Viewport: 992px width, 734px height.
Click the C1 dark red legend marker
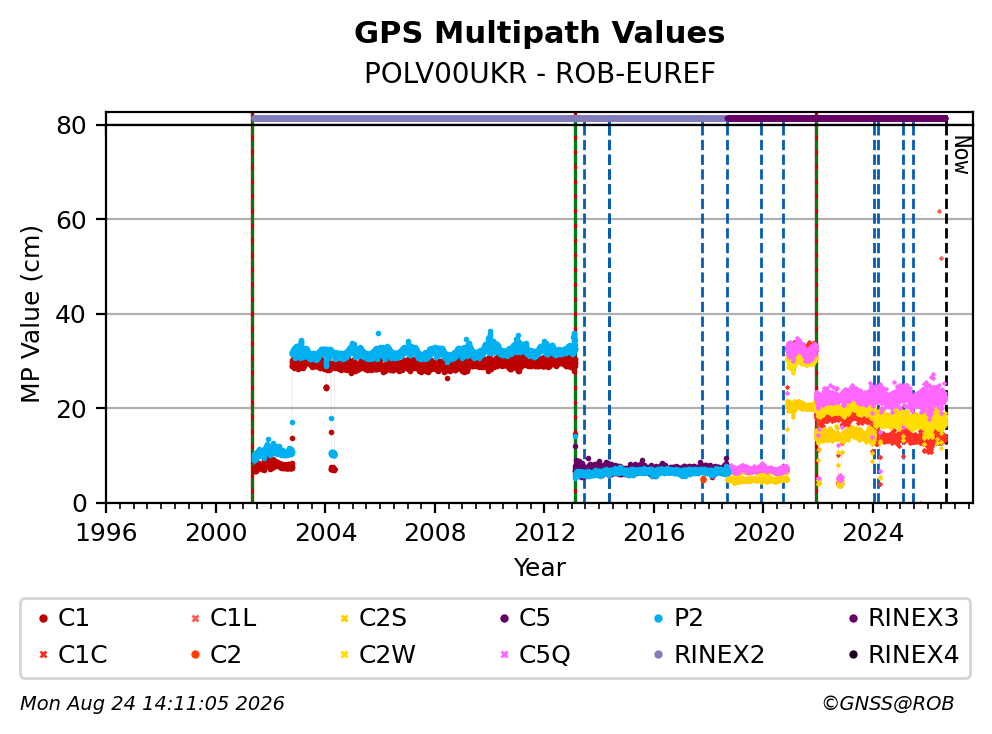point(43,618)
